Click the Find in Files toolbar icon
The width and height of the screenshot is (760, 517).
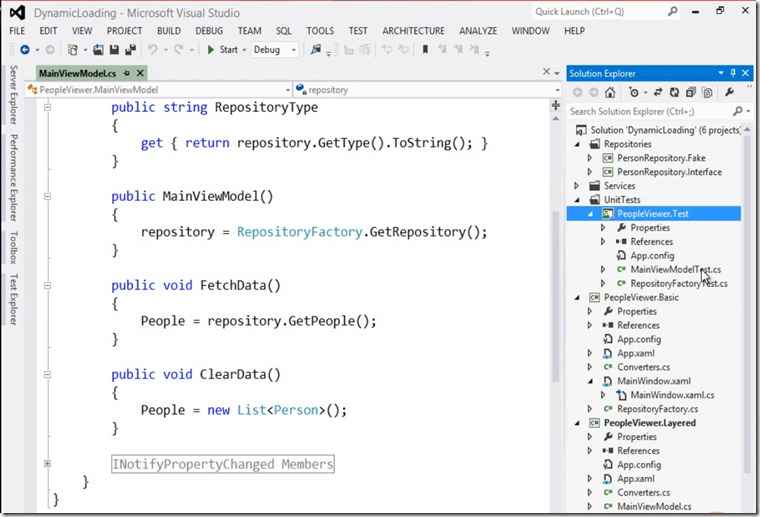click(316, 49)
